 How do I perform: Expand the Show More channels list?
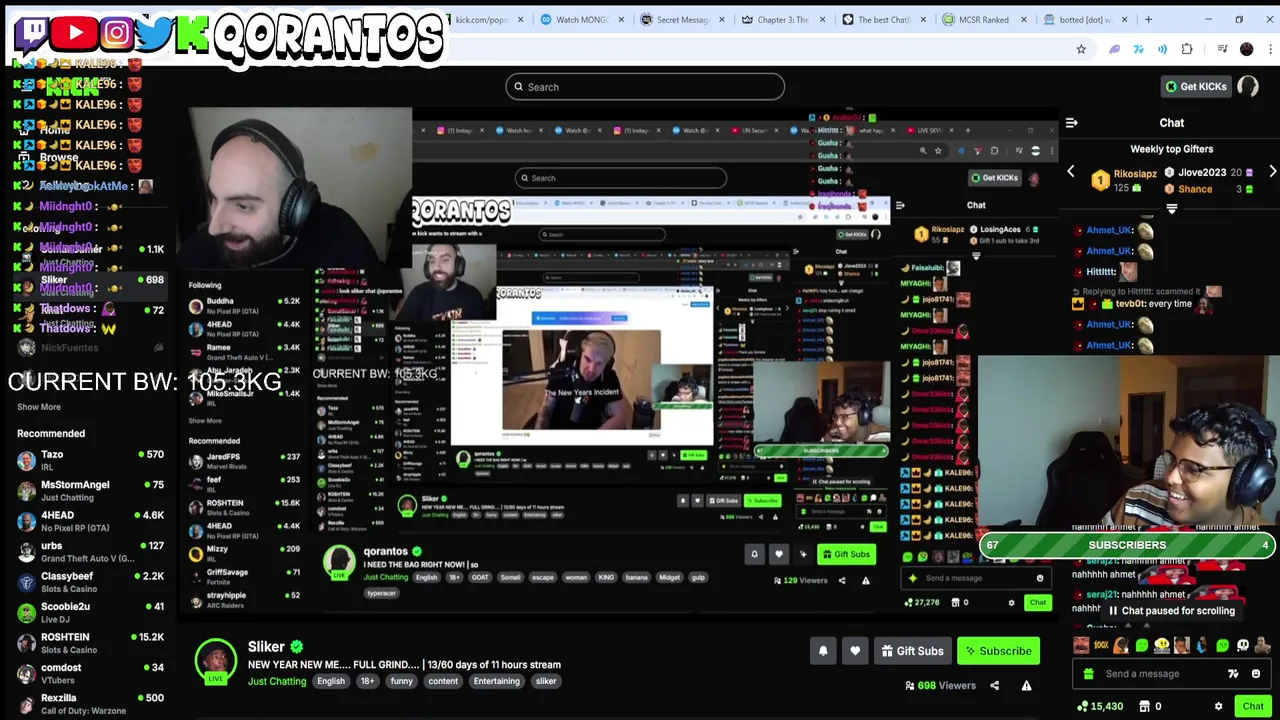pos(39,407)
